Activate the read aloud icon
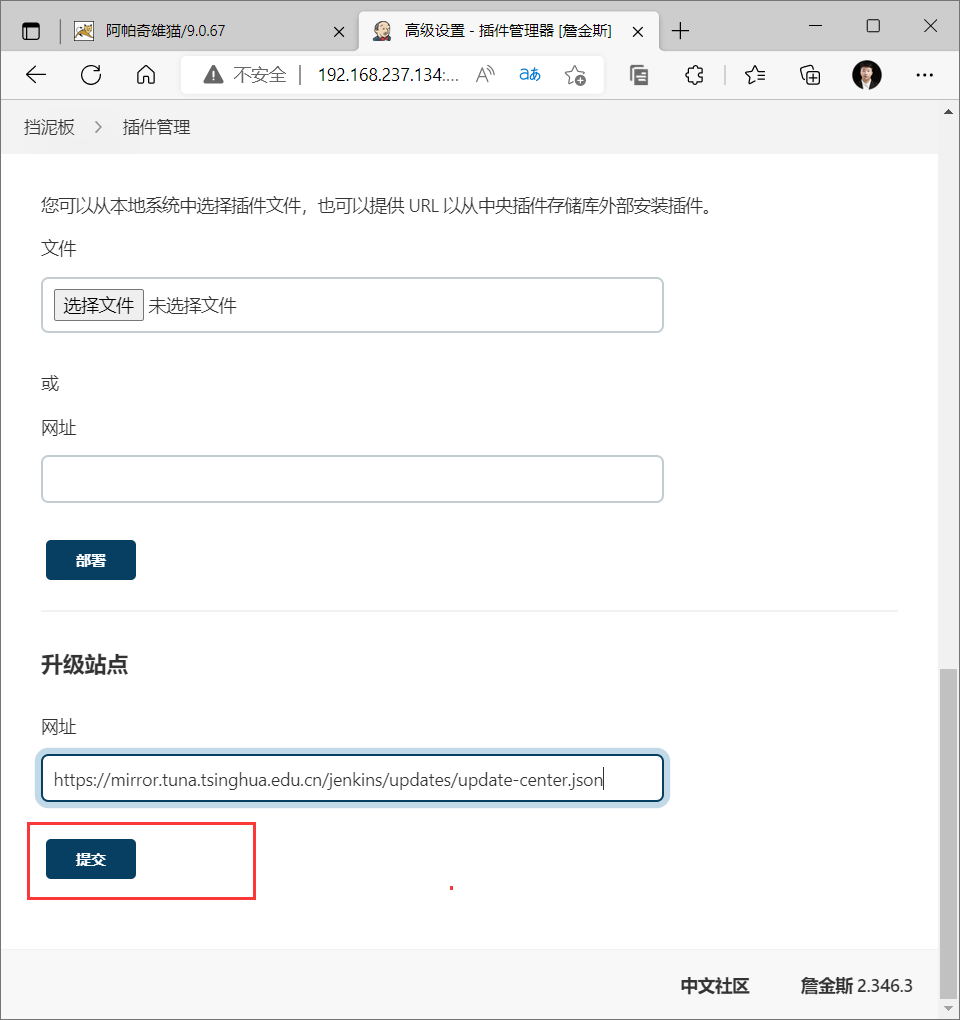 pos(485,75)
